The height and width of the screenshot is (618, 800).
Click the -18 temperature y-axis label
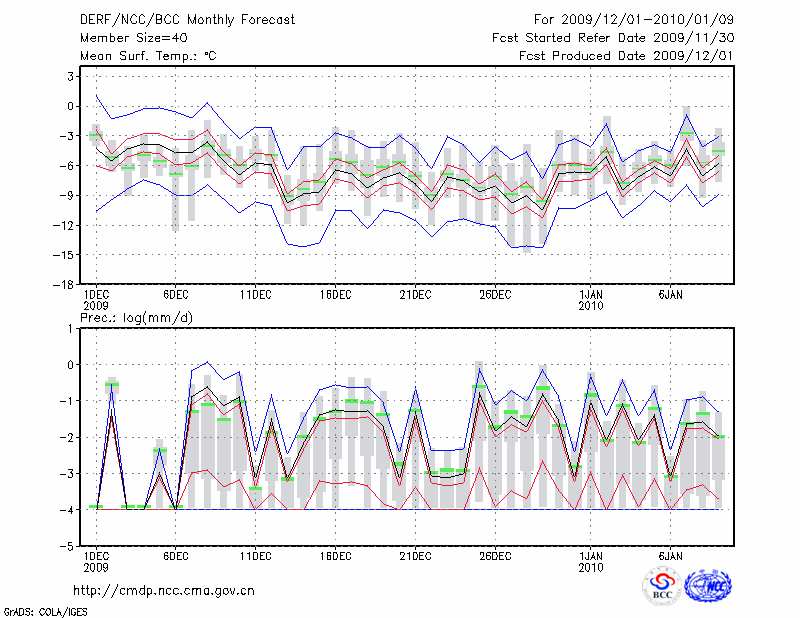[63, 285]
